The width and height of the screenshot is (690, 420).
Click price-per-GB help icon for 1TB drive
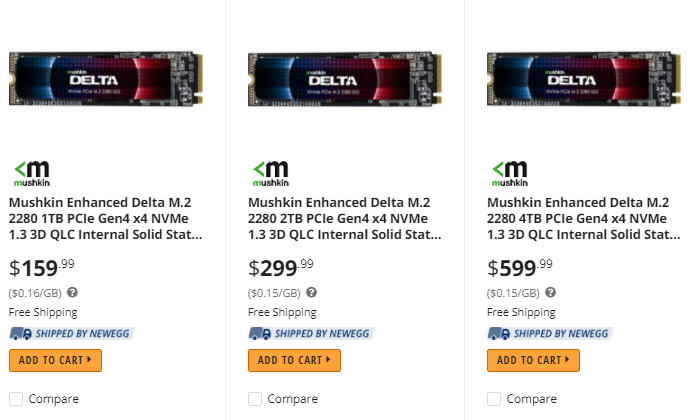(x=73, y=293)
